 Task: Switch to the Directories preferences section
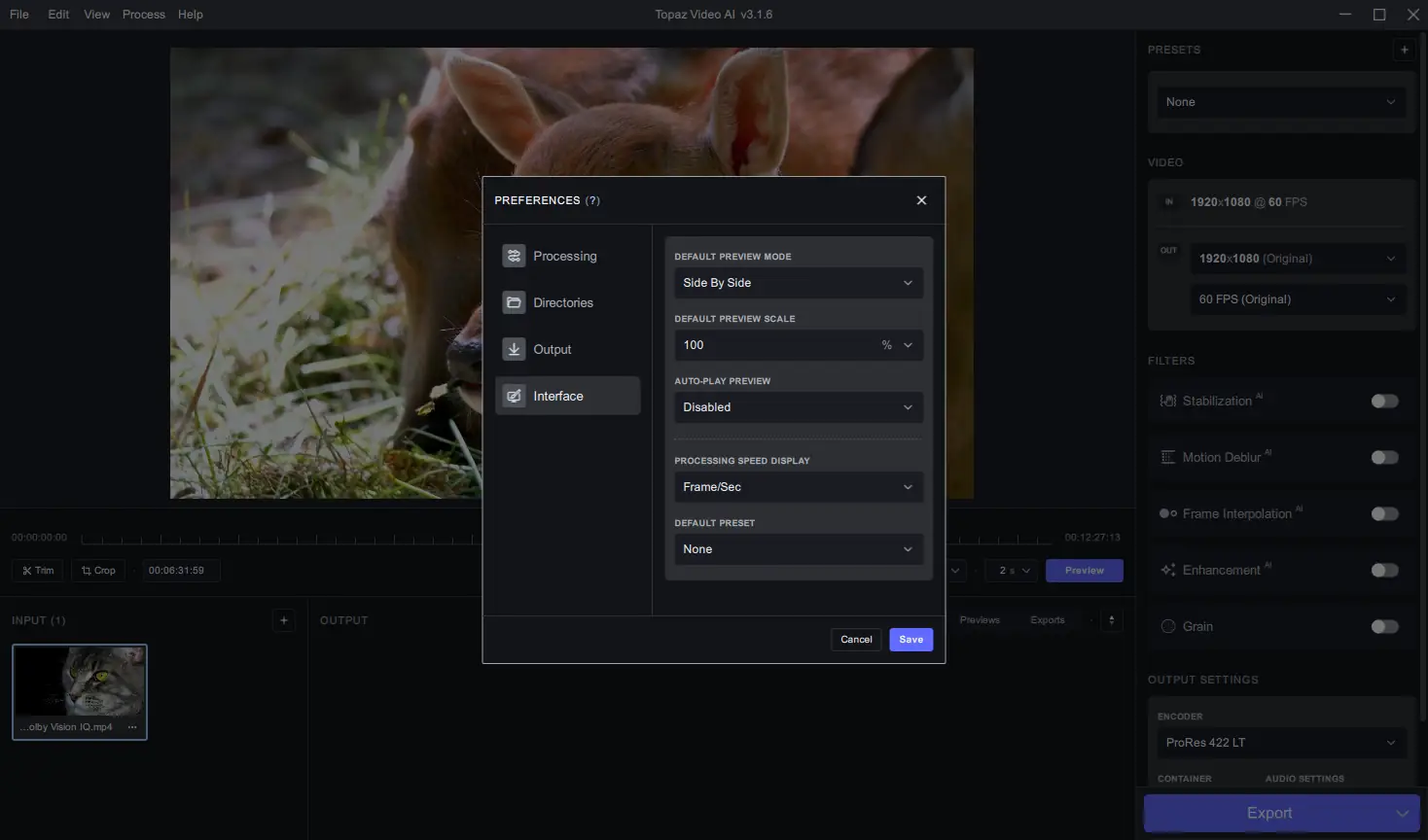(567, 302)
